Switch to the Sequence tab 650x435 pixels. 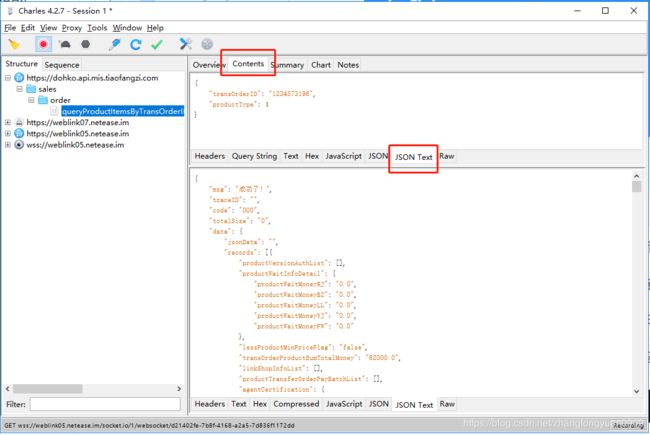pos(62,65)
